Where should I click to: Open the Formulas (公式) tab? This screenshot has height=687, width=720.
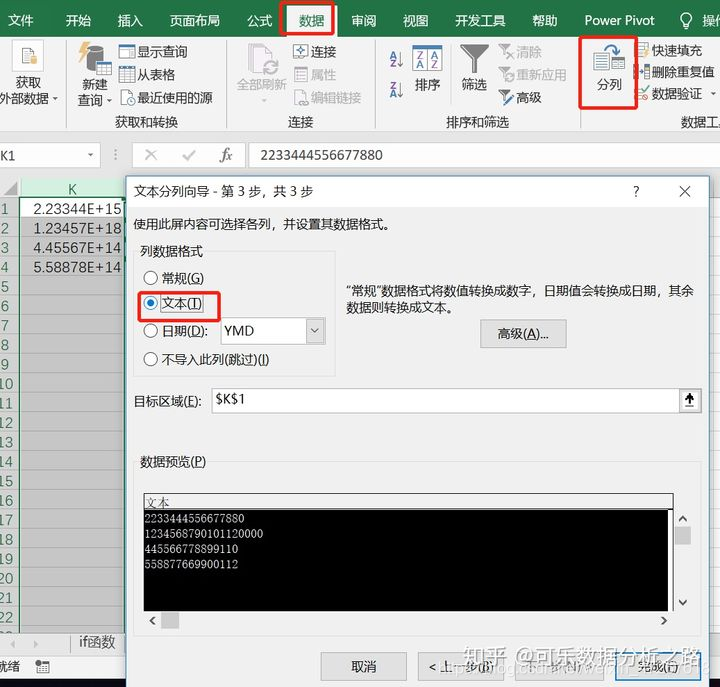pyautogui.click(x=259, y=20)
